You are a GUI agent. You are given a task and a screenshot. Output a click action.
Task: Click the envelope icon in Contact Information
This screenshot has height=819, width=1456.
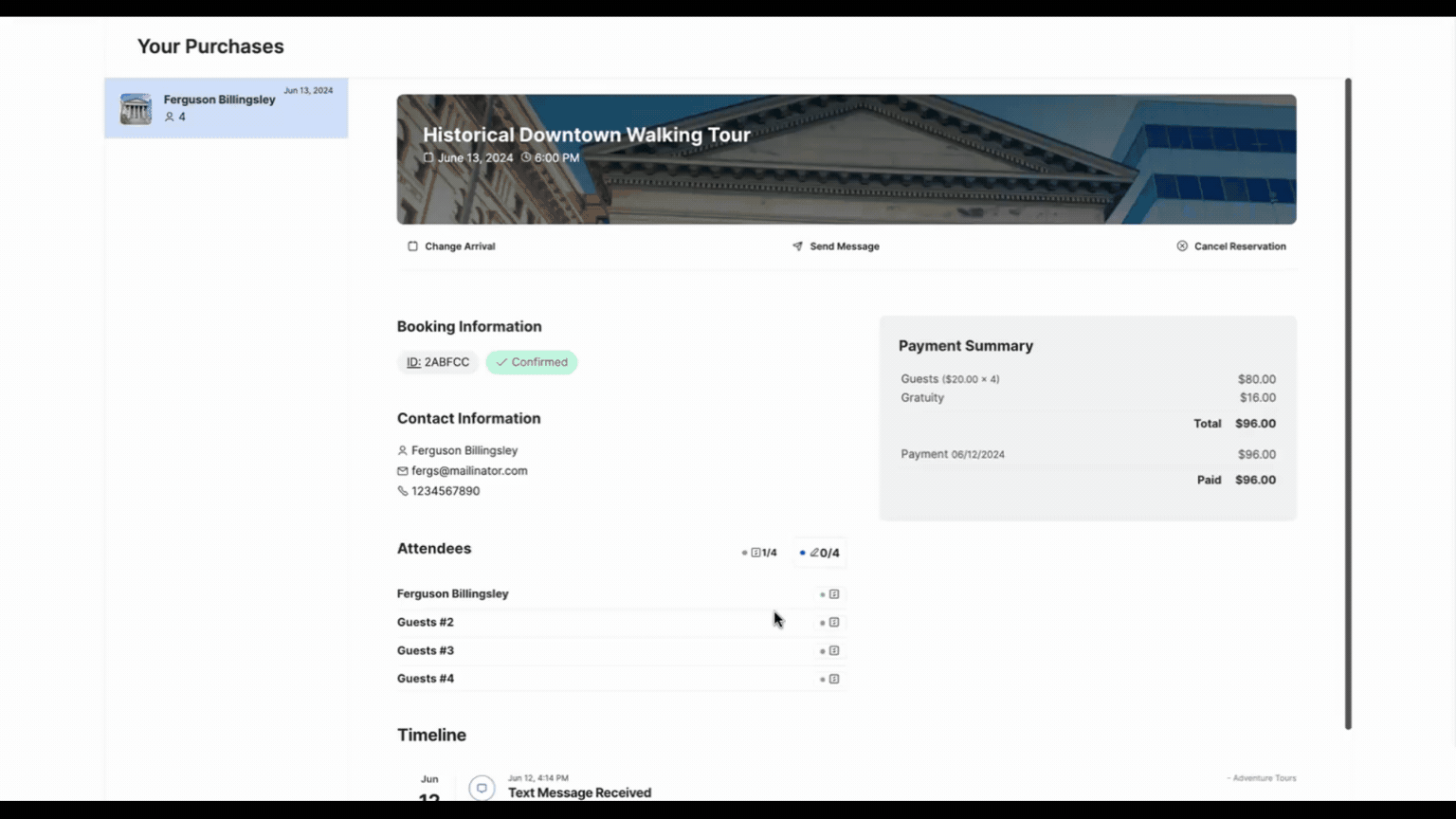tap(402, 471)
